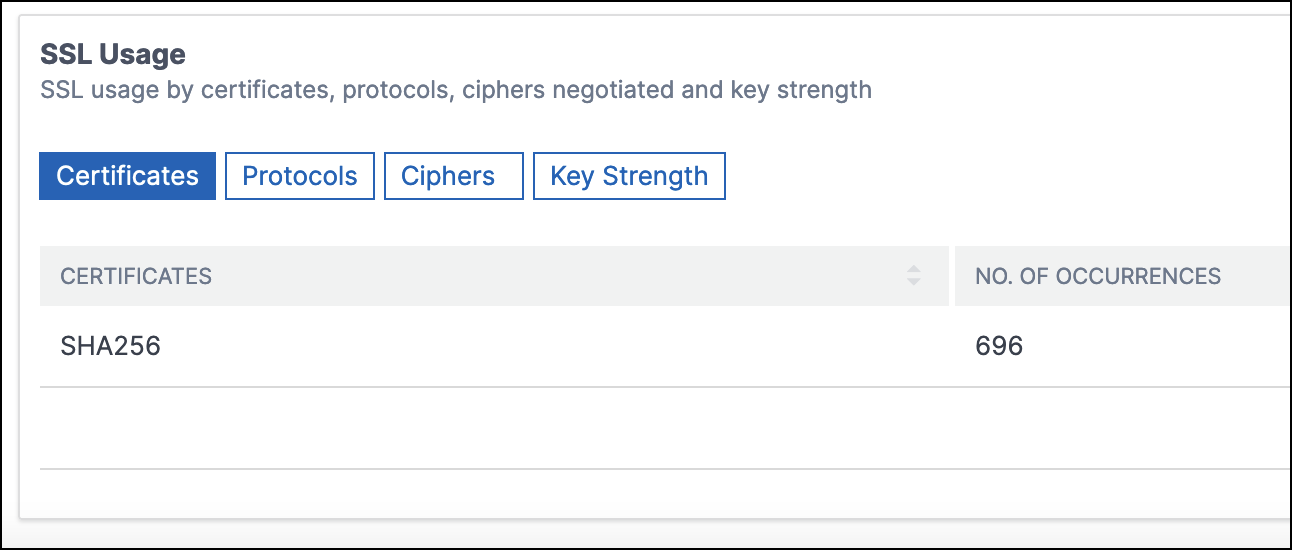The image size is (1292, 550).
Task: Click the NO. OF OCCURRENCES column header
Action: (1098, 276)
